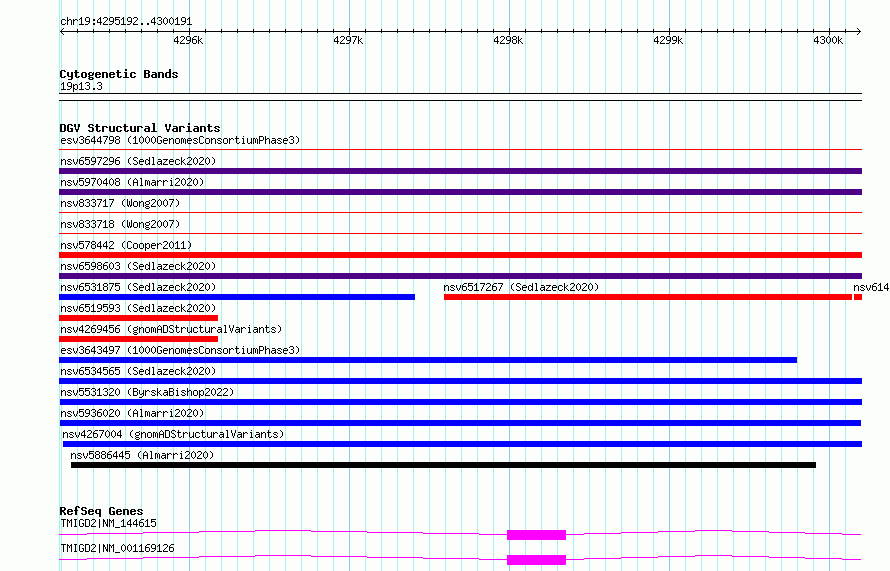Select the purple bar of nsv6597296
890x571 pixels.
[460, 171]
